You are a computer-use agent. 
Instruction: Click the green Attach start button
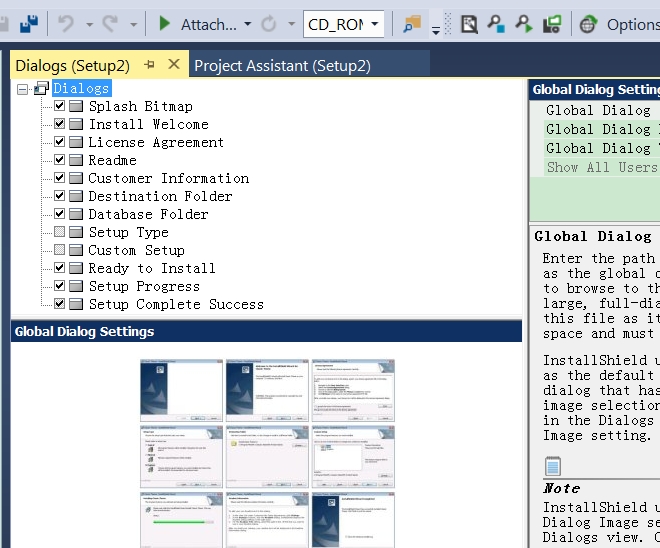(x=165, y=24)
